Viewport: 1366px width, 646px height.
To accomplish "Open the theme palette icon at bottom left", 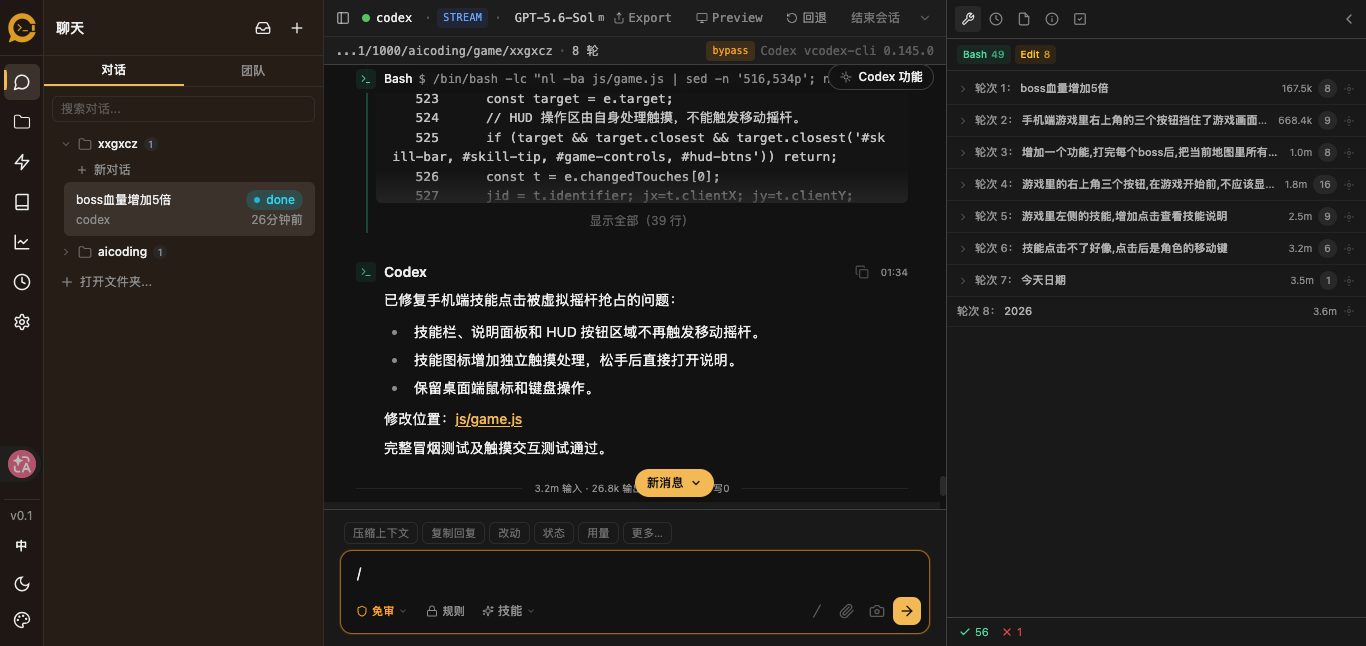I will pos(22,620).
